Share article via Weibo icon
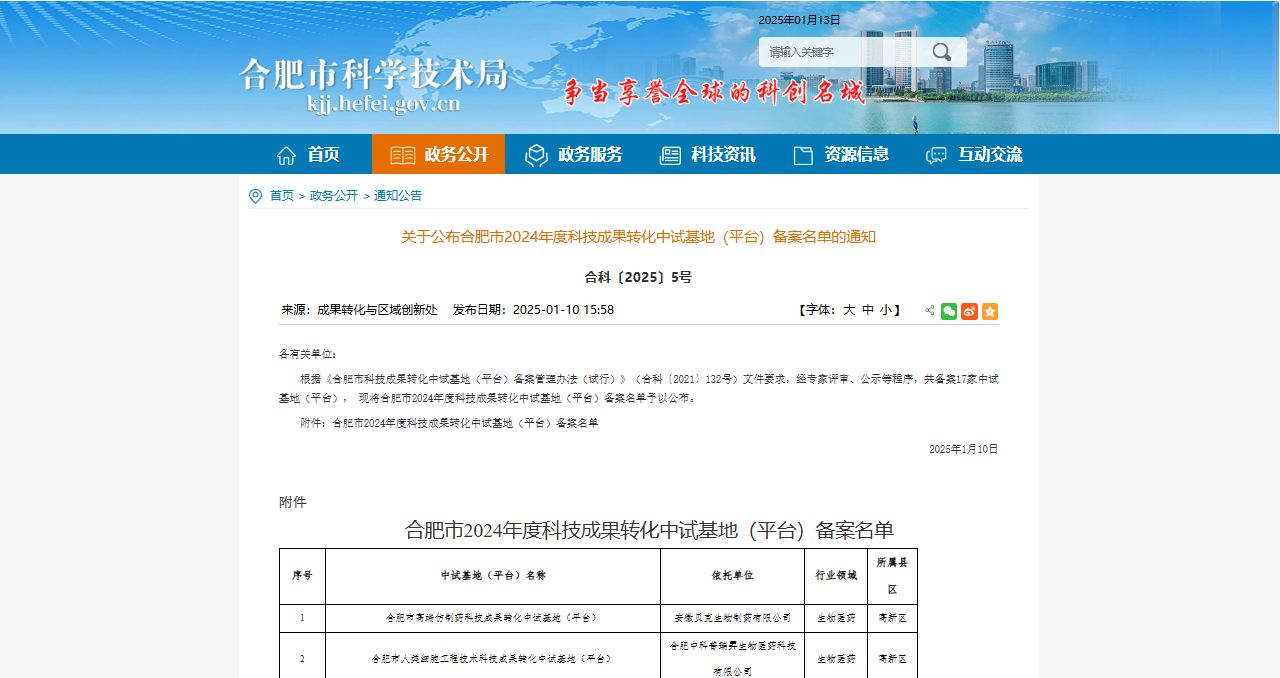Image resolution: width=1280 pixels, height=678 pixels. (969, 311)
